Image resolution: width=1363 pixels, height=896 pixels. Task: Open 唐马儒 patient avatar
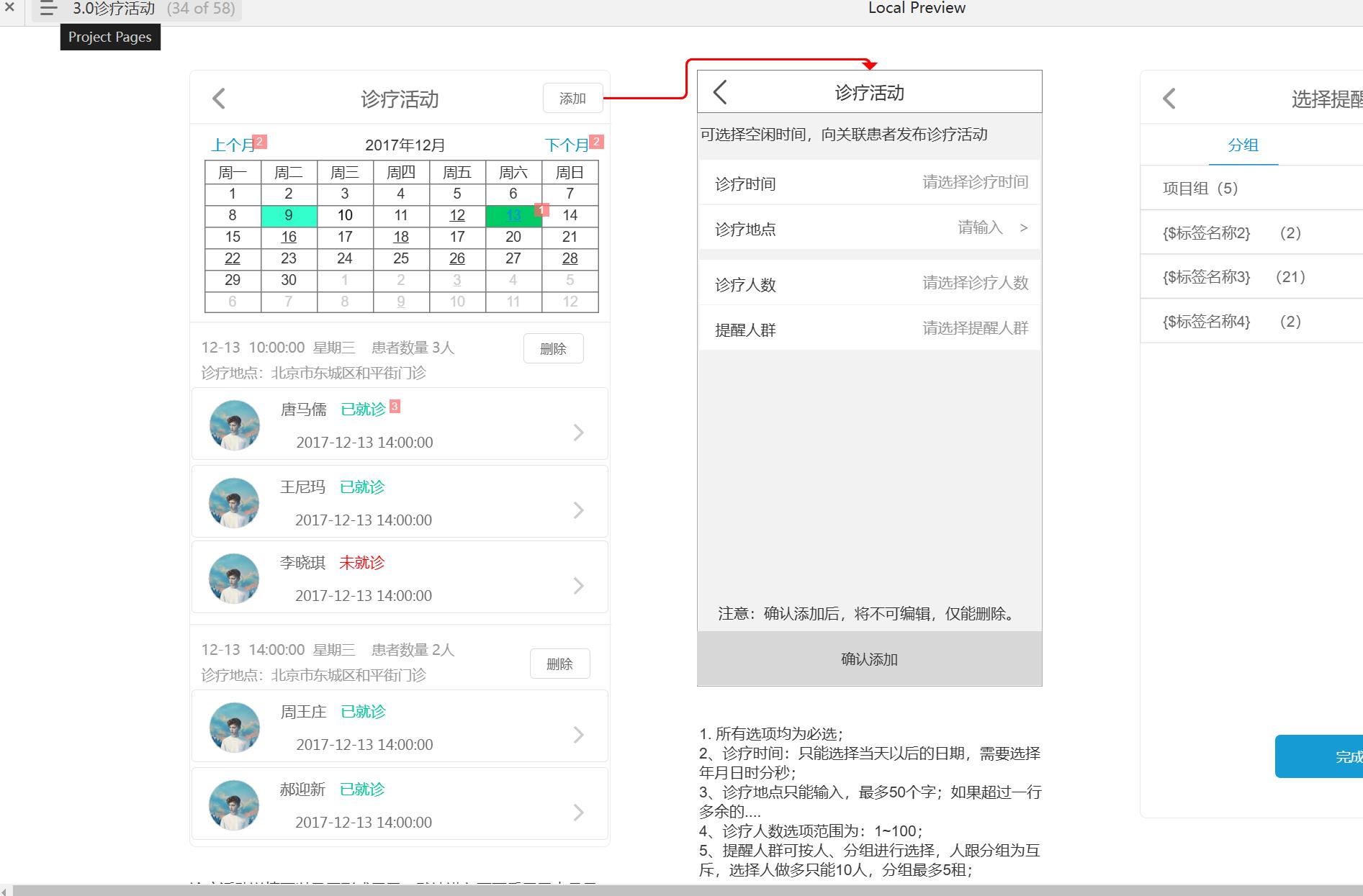235,425
